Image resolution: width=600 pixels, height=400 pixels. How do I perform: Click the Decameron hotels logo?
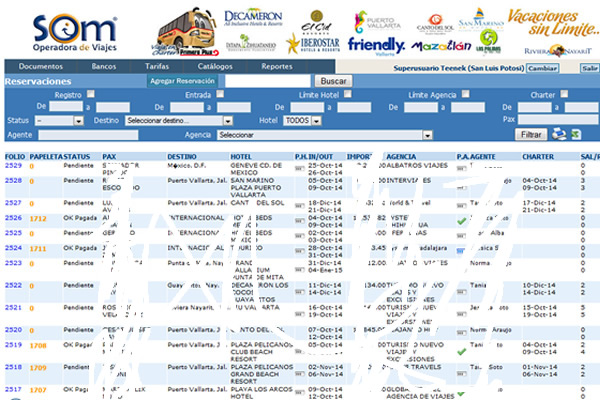pos(253,18)
